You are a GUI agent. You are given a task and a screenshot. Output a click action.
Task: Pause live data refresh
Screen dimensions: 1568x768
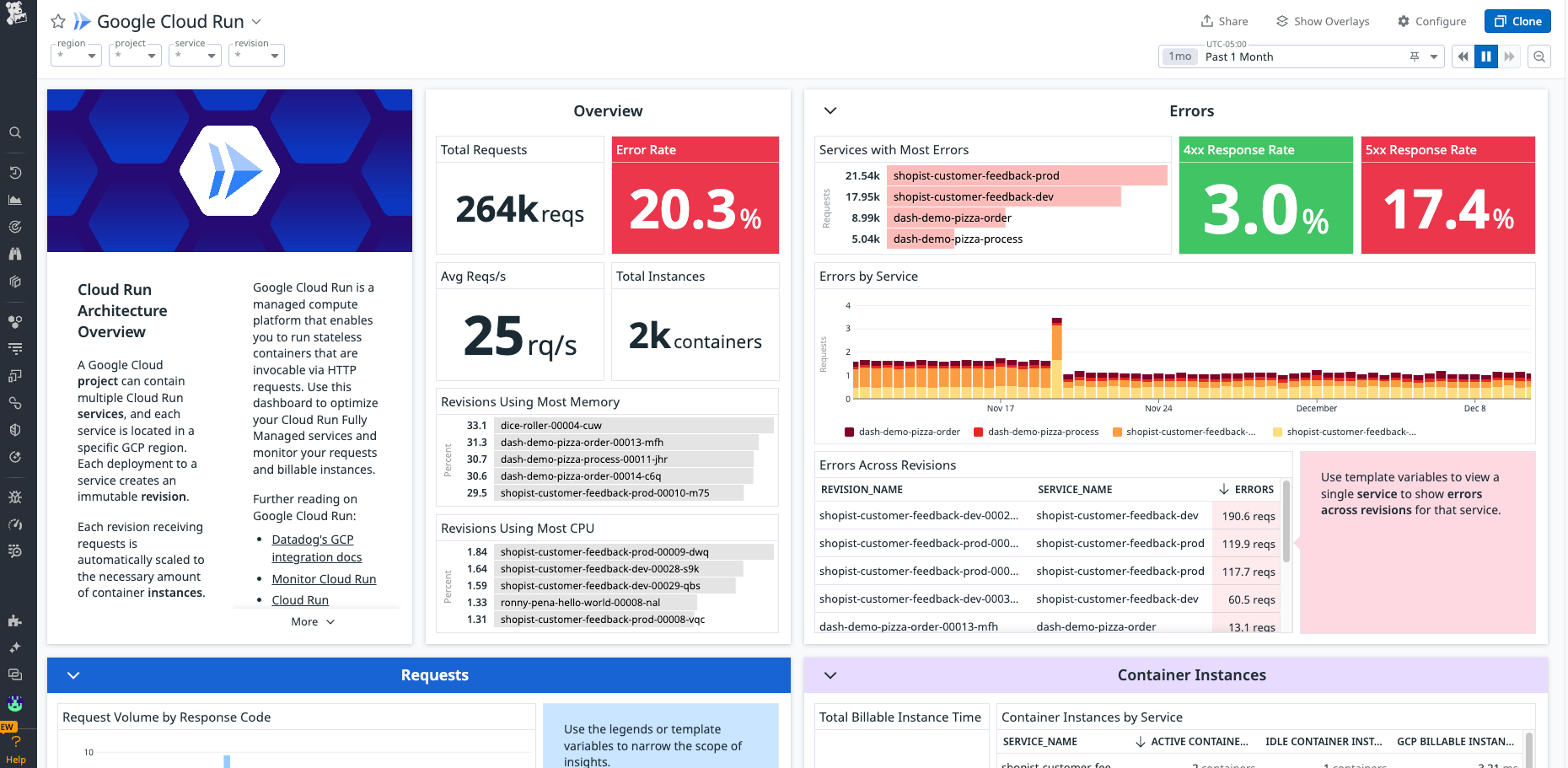pyautogui.click(x=1485, y=56)
